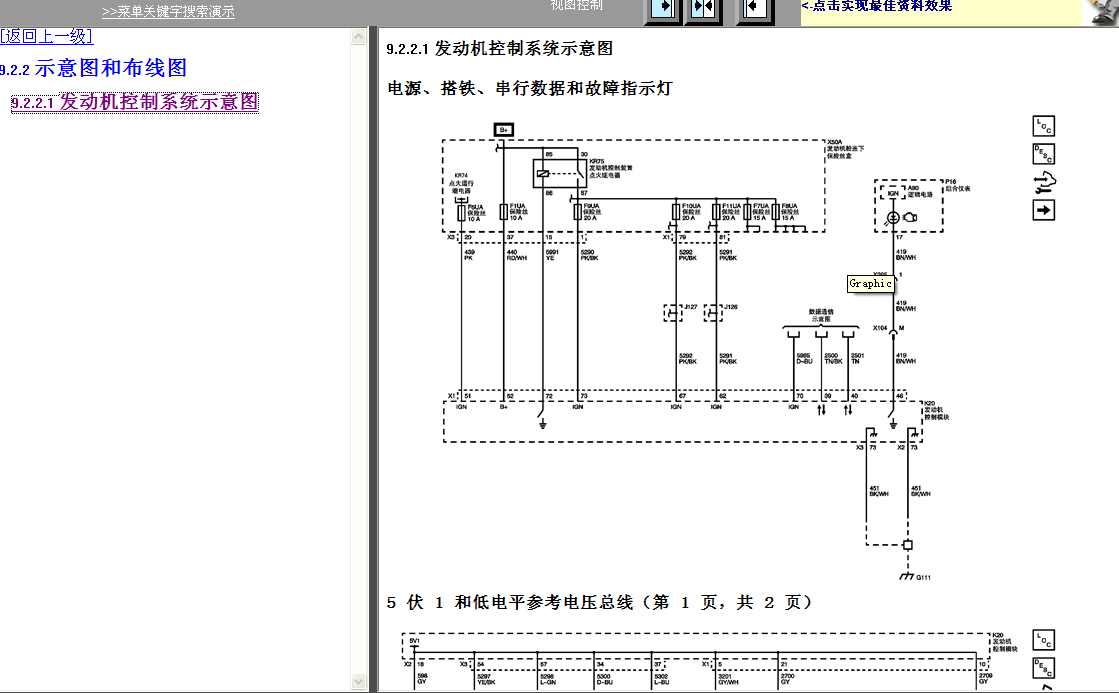Click the LOC icon beside second schematic
This screenshot has height=693, width=1119.
[1043, 640]
